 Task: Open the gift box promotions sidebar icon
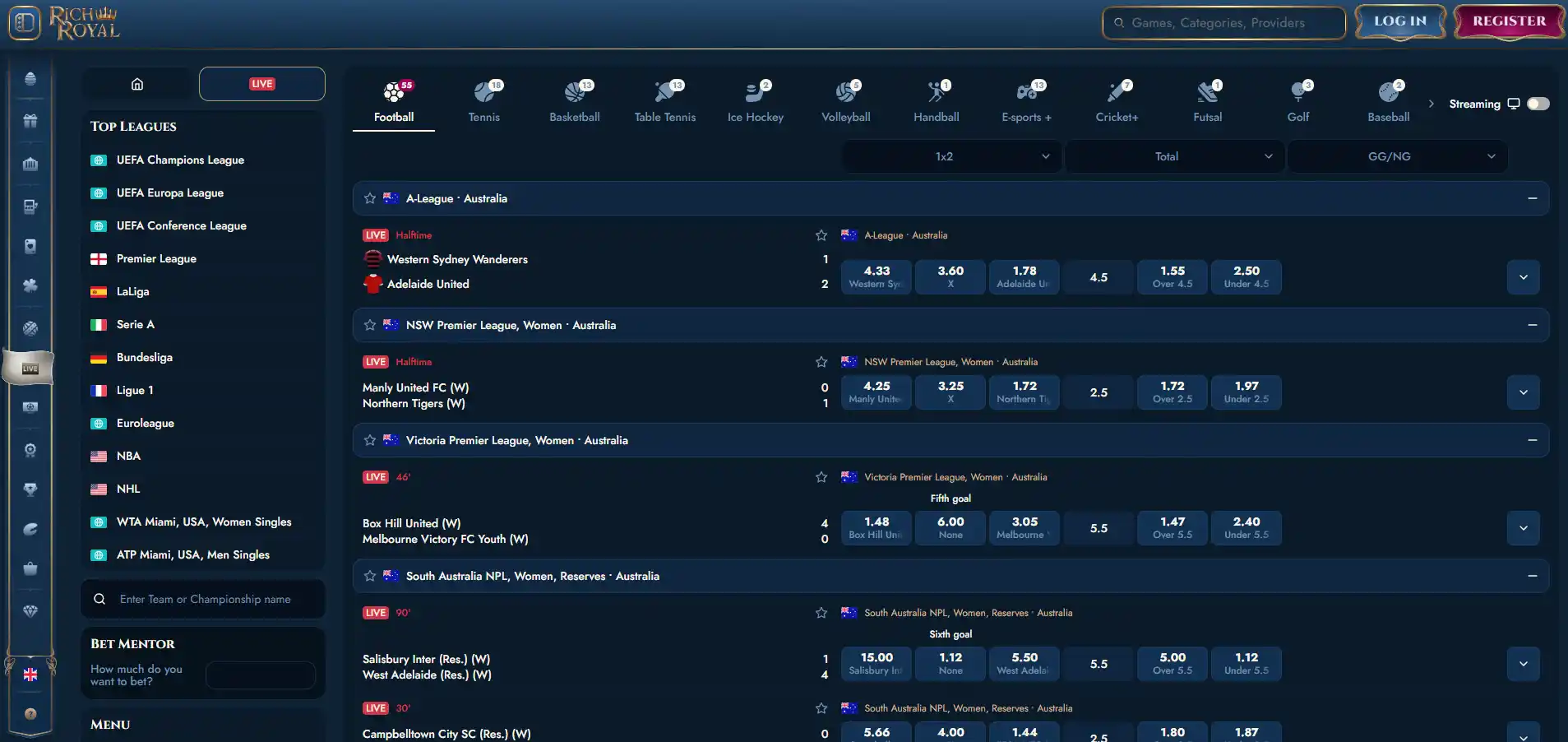[30, 121]
